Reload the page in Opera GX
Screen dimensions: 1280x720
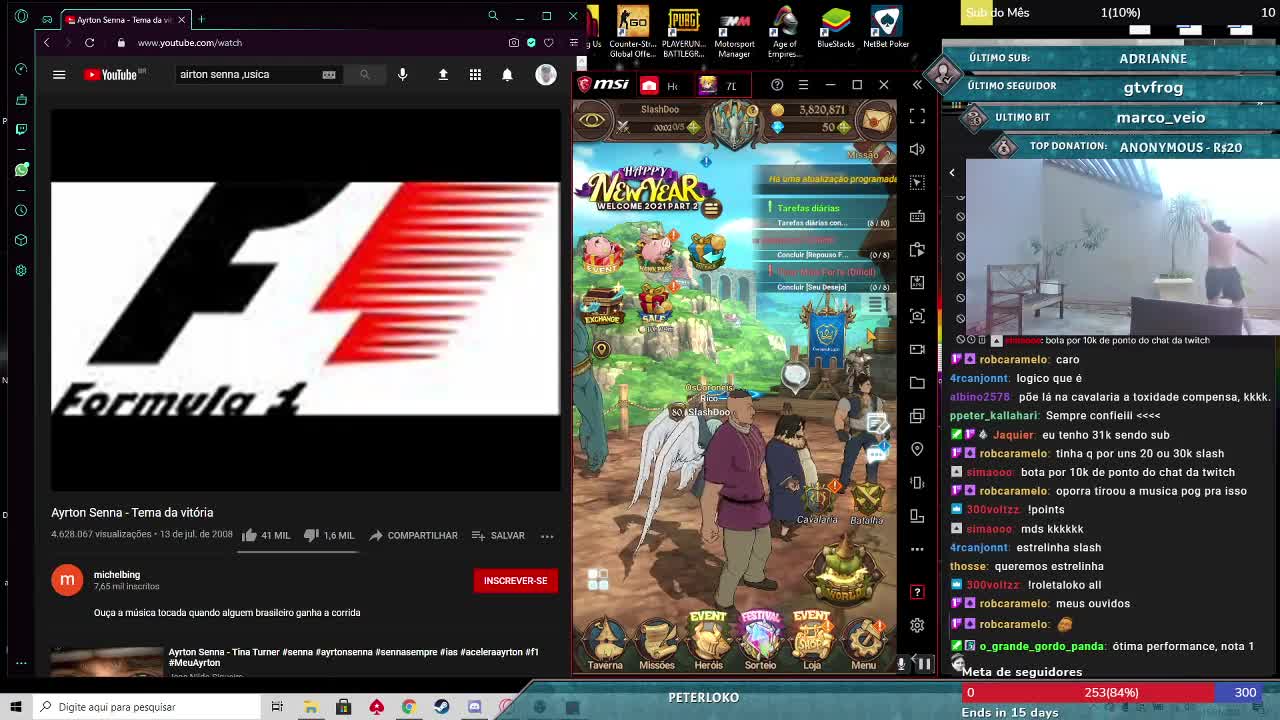pos(89,42)
